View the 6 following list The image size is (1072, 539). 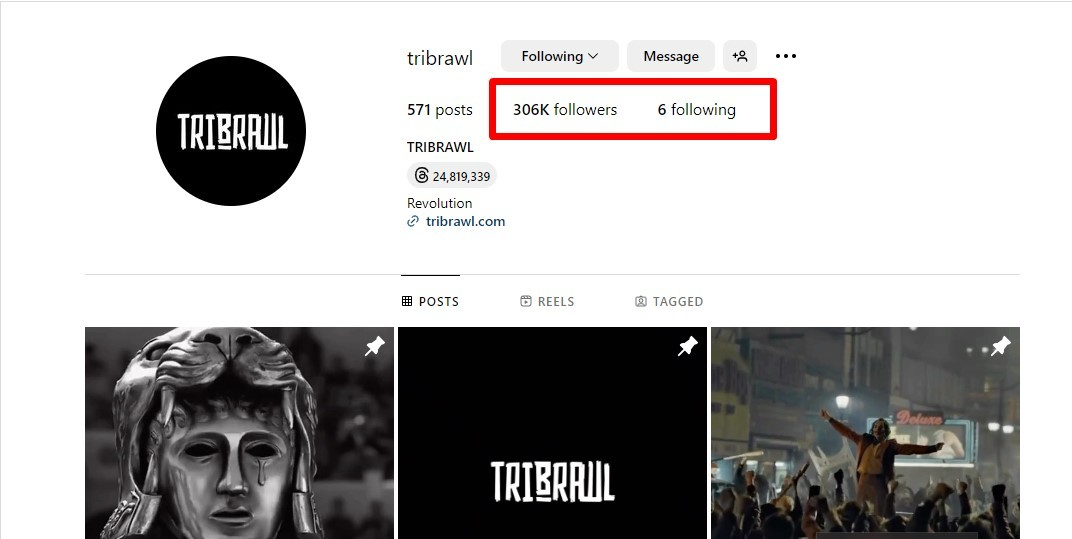point(697,110)
